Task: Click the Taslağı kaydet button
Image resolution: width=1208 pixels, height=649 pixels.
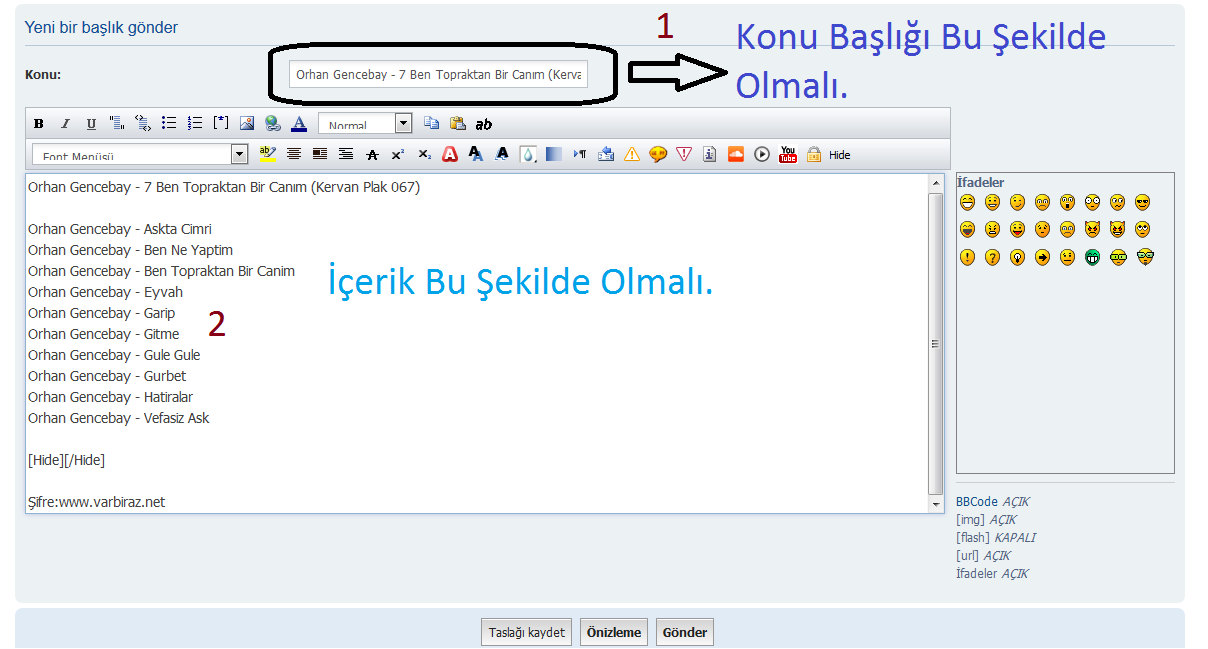Action: (527, 632)
